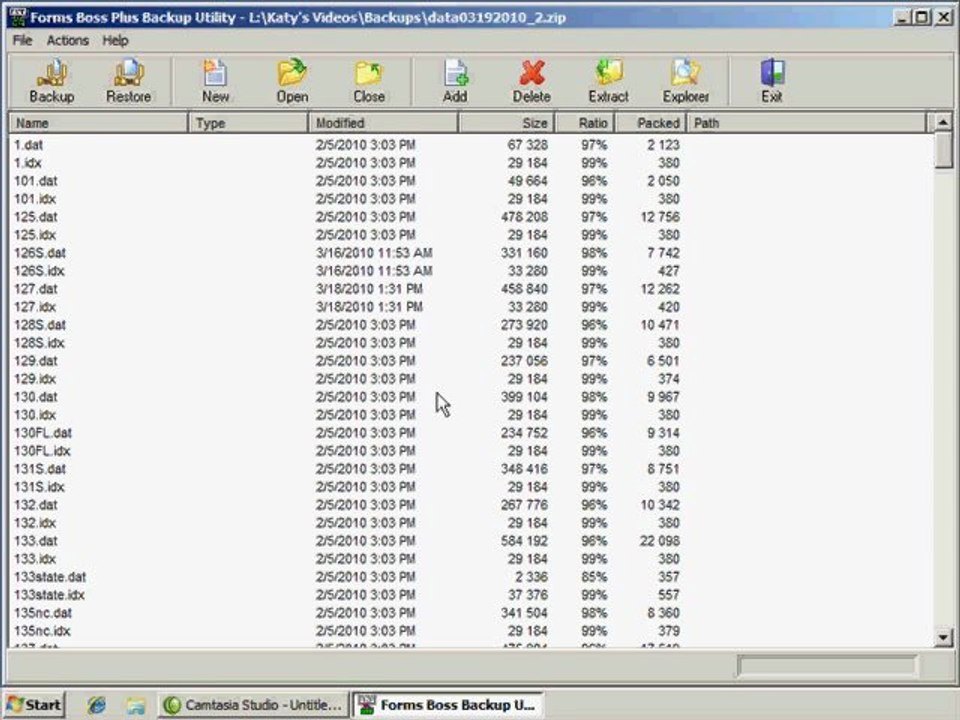Select the file 133.idx

click(x=35, y=559)
